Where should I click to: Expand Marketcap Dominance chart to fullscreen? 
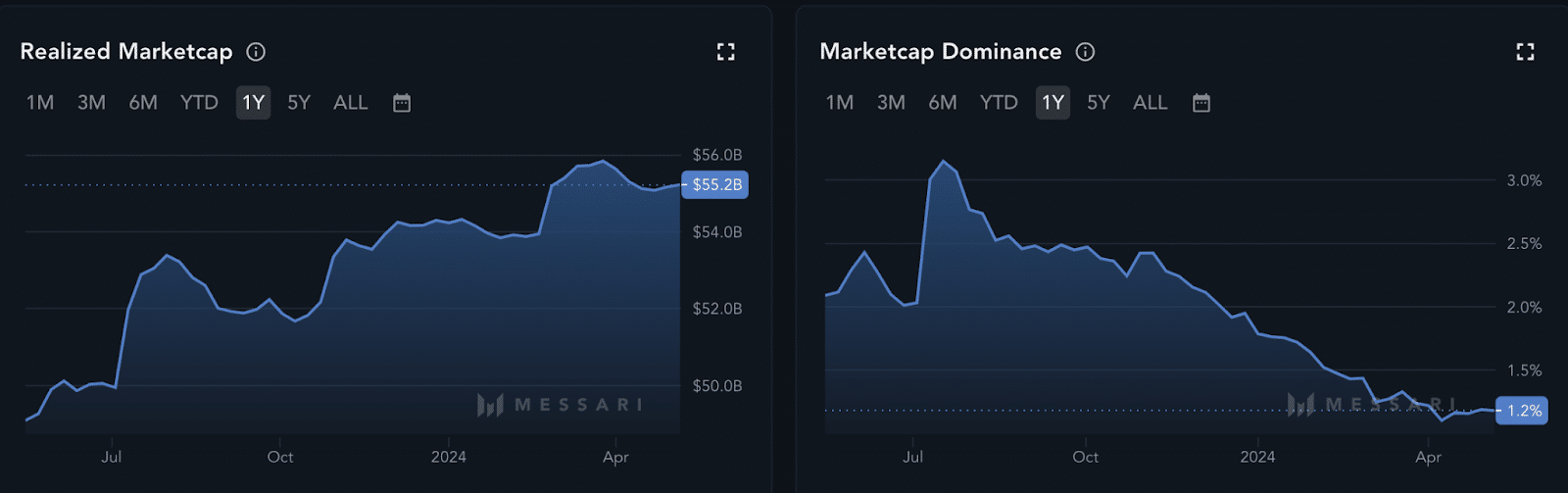[x=1525, y=52]
